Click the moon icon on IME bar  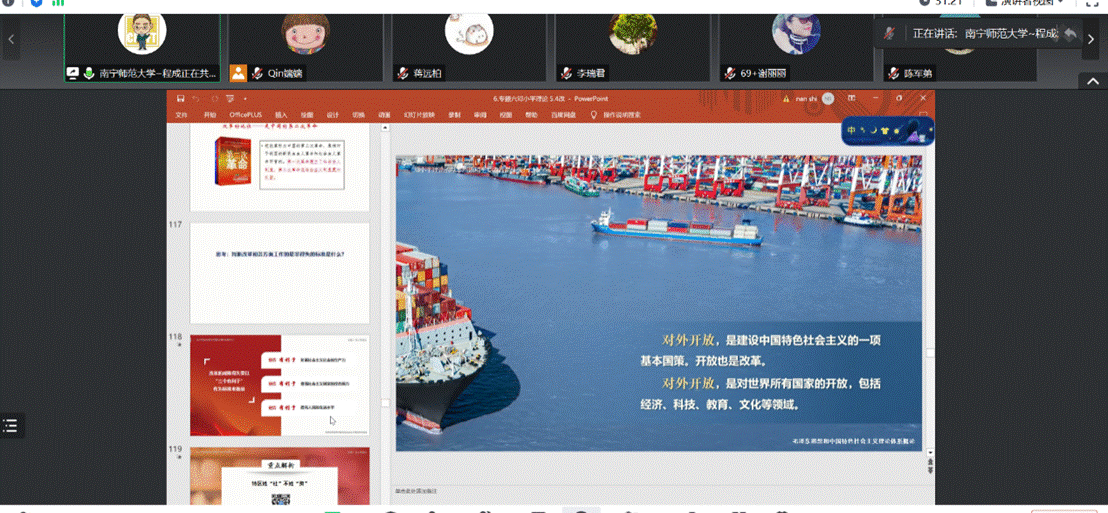873,131
